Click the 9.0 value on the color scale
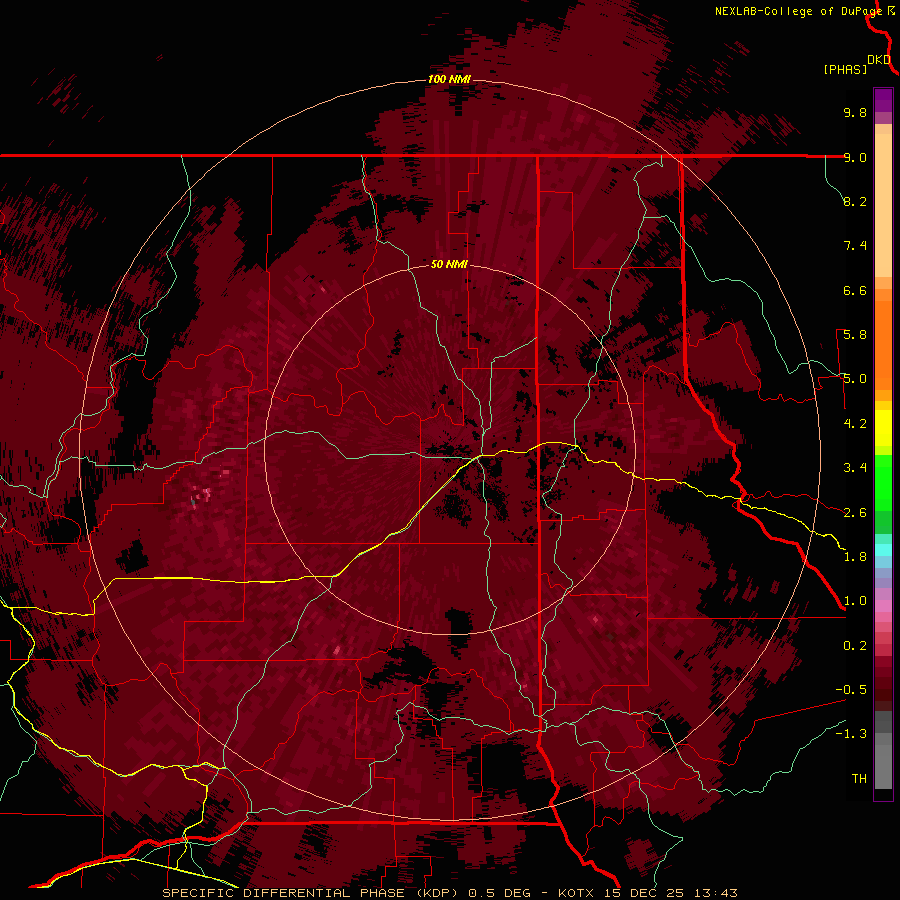This screenshot has width=900, height=900. (x=855, y=157)
